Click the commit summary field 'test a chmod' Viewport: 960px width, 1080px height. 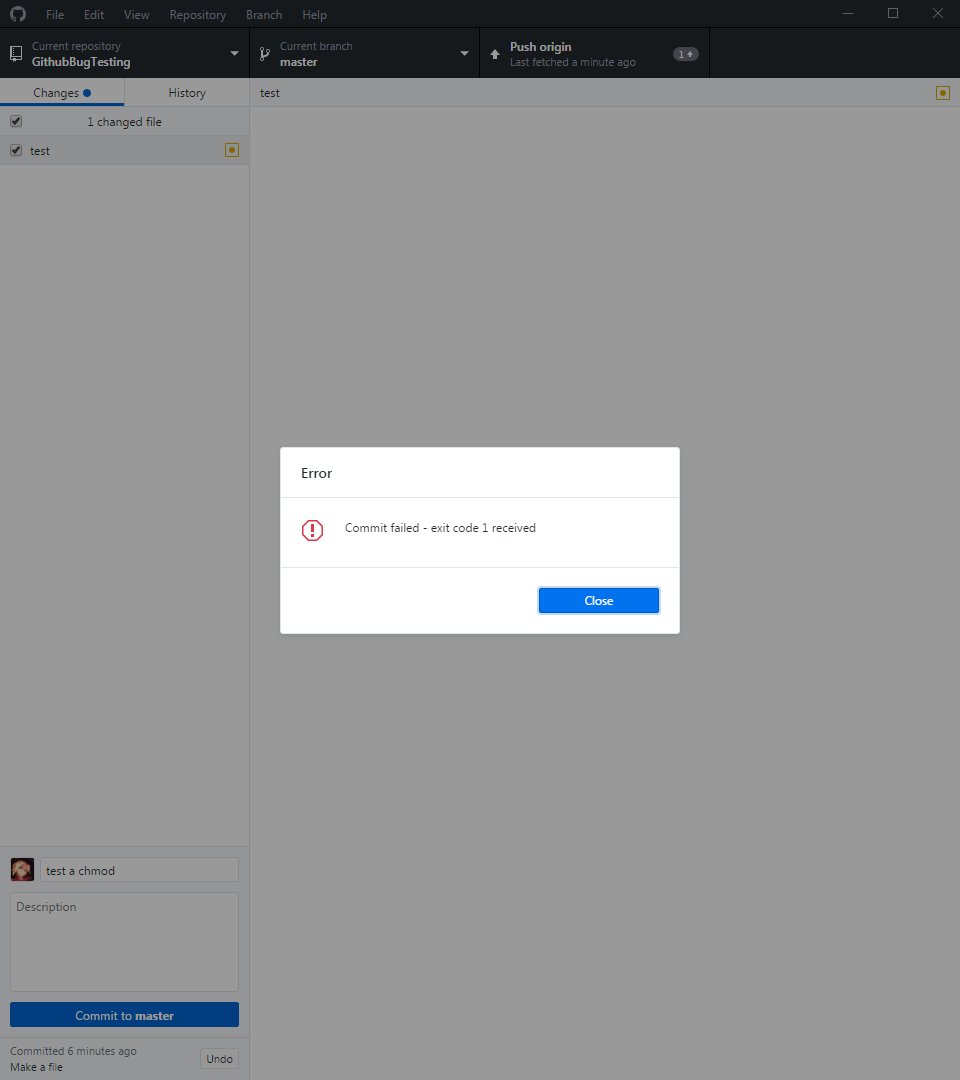(x=139, y=870)
